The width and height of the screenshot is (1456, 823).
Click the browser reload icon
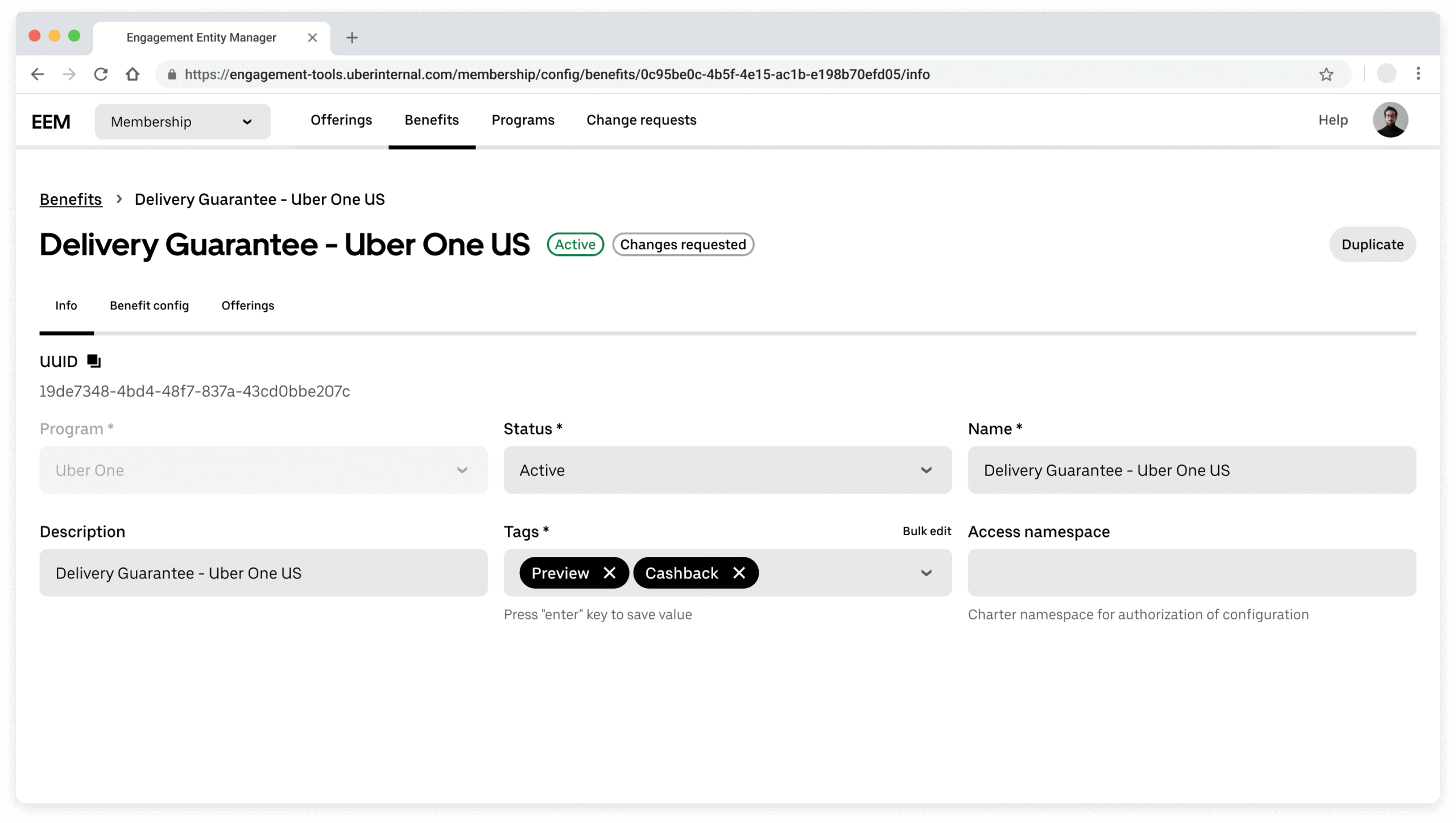click(101, 75)
